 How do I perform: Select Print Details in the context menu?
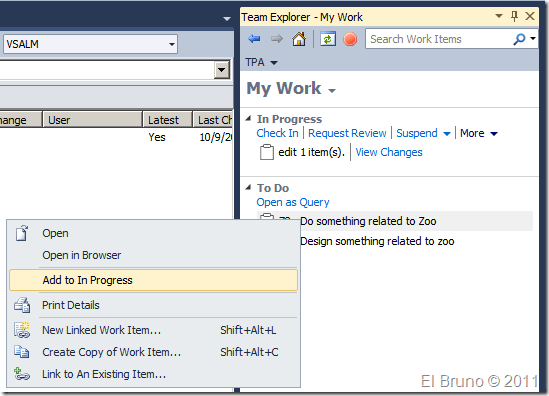click(x=153, y=305)
